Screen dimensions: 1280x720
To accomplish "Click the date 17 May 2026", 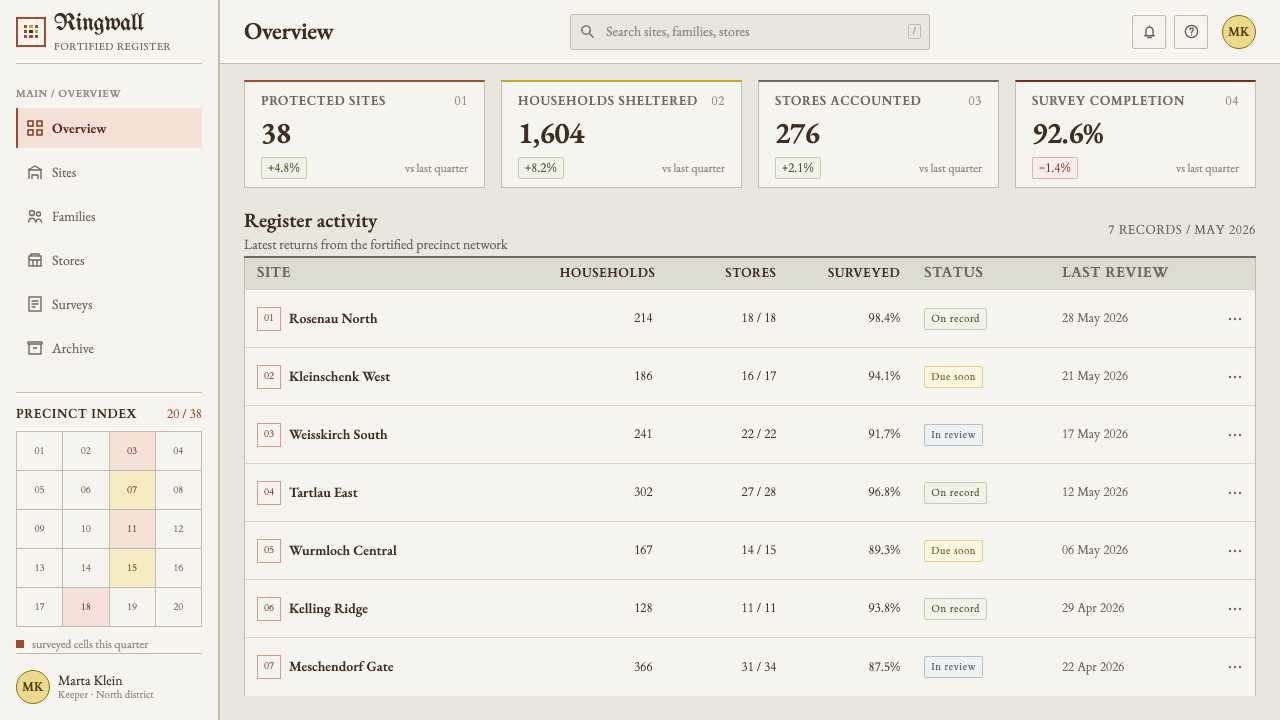I will click(x=1095, y=435).
